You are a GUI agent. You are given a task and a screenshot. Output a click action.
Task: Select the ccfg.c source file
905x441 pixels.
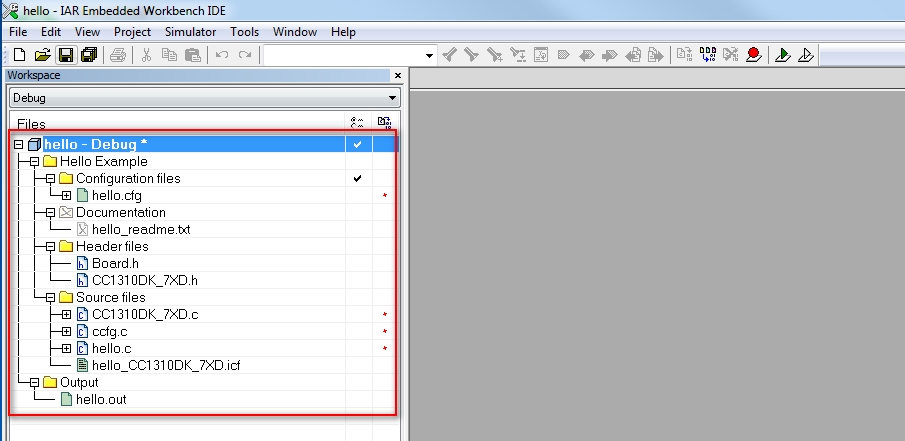(x=110, y=332)
